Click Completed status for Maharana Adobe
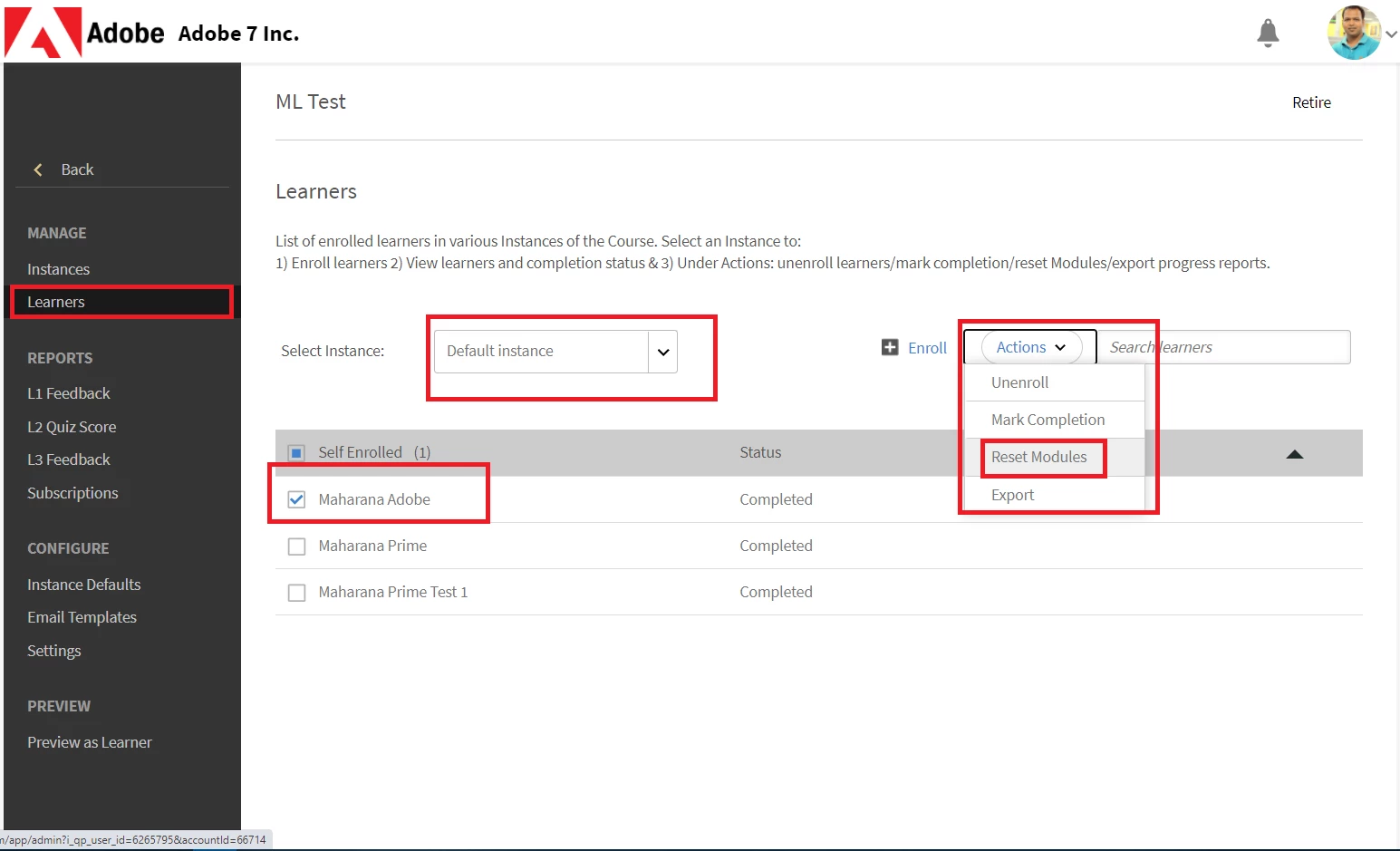1400x851 pixels. coord(776,499)
